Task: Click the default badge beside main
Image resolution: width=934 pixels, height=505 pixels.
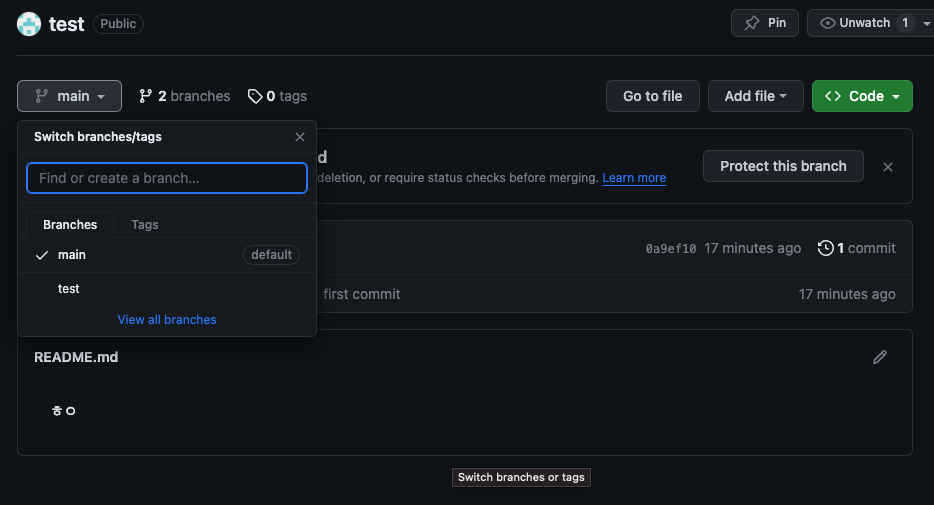Action: point(271,255)
